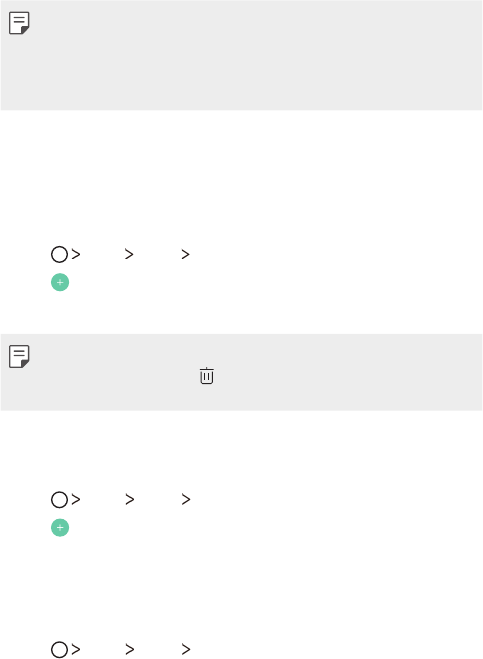
Task: Click the chevron right after the first home circle
Action: click(x=76, y=254)
